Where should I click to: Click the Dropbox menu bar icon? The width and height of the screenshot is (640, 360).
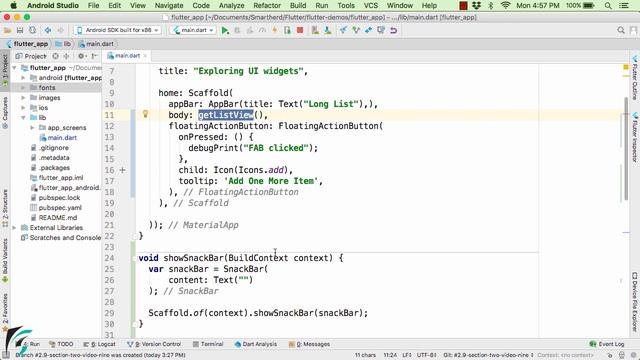(x=476, y=6)
